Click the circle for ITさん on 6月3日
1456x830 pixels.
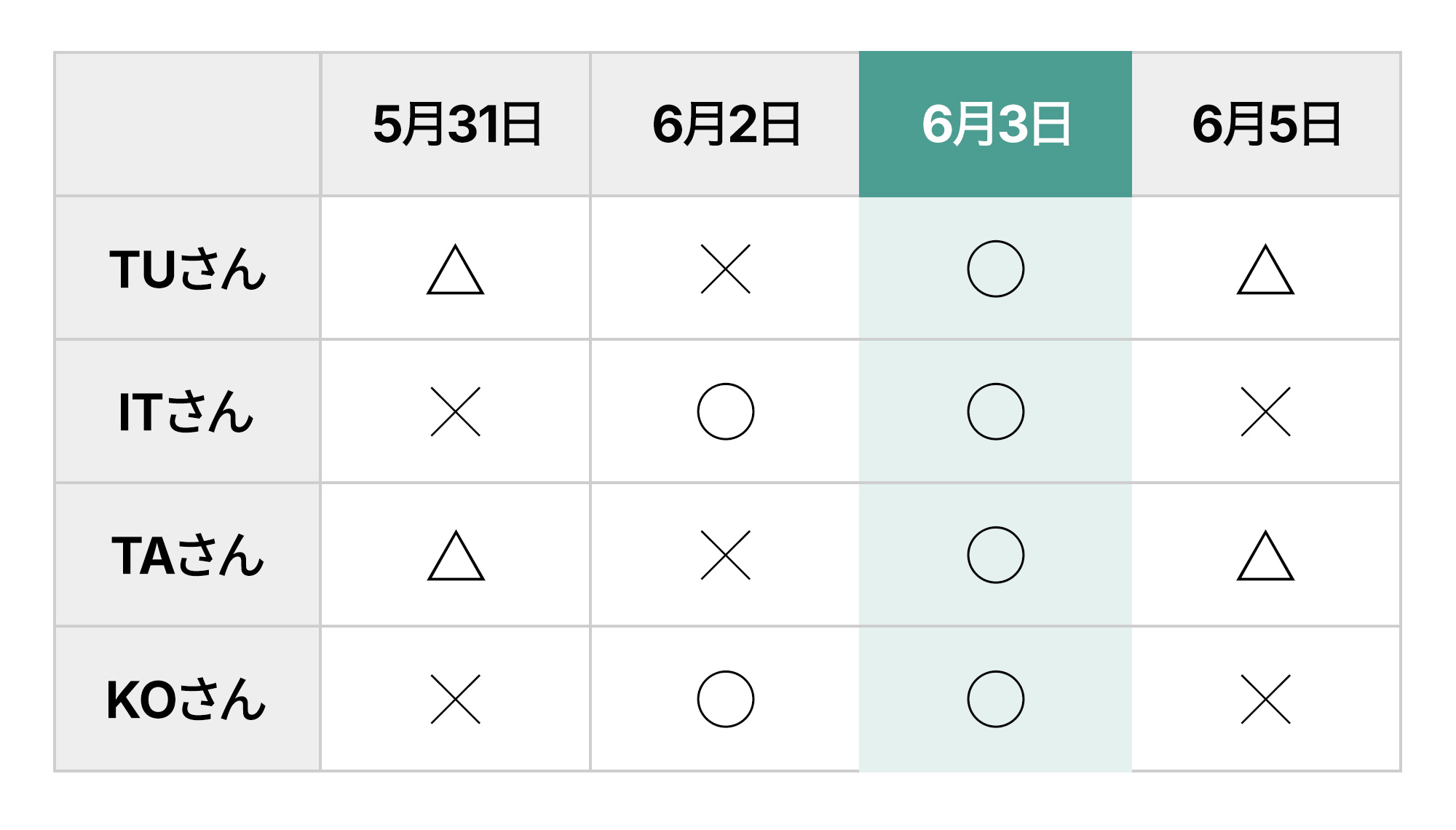pyautogui.click(x=995, y=411)
